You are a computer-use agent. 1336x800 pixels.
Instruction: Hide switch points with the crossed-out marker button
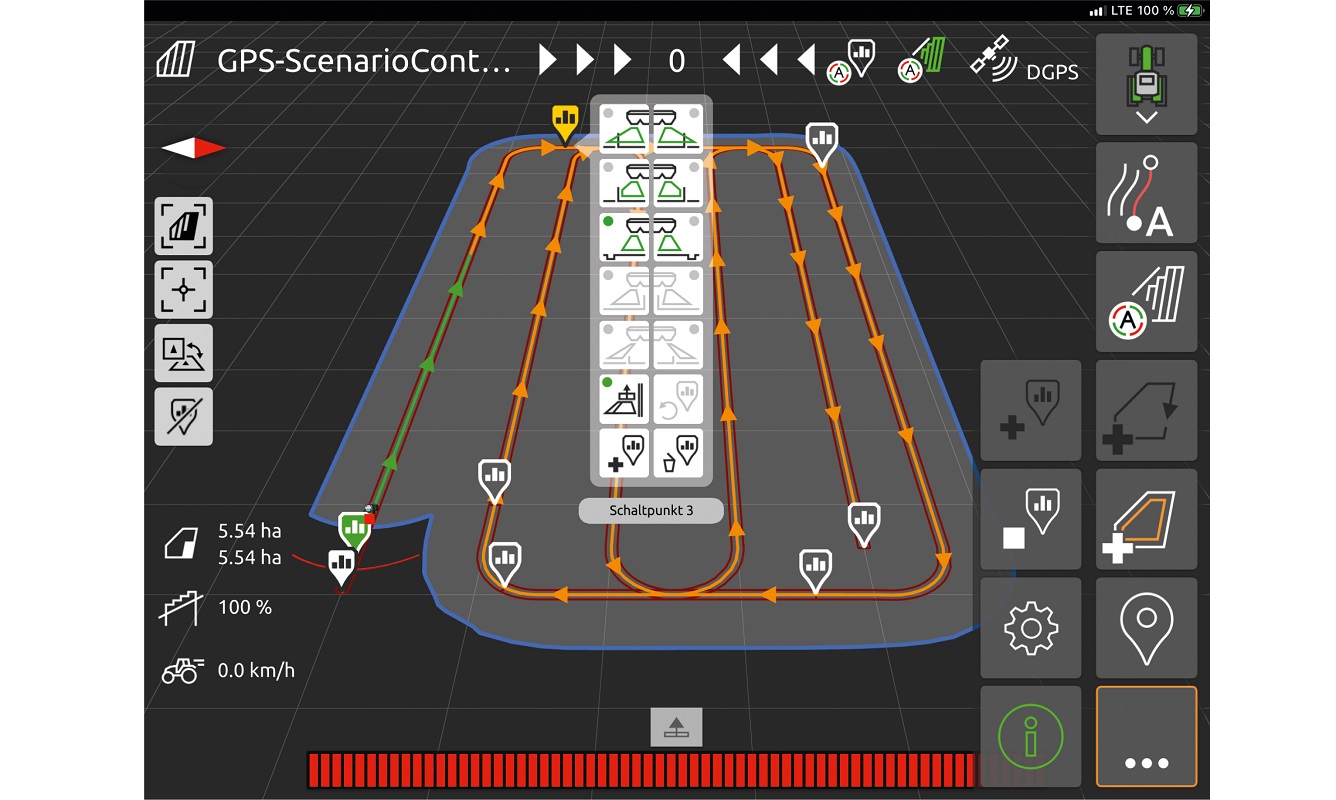coord(183,417)
